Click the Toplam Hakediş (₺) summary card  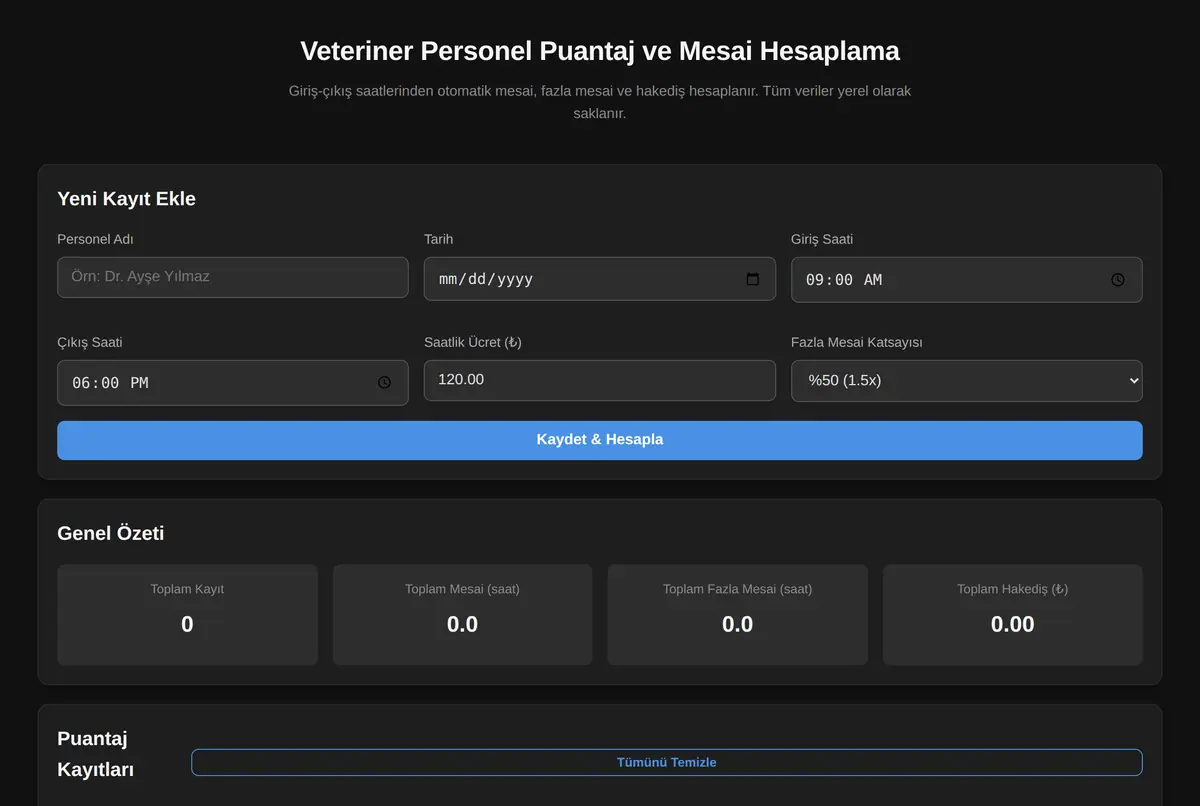[x=1013, y=614]
